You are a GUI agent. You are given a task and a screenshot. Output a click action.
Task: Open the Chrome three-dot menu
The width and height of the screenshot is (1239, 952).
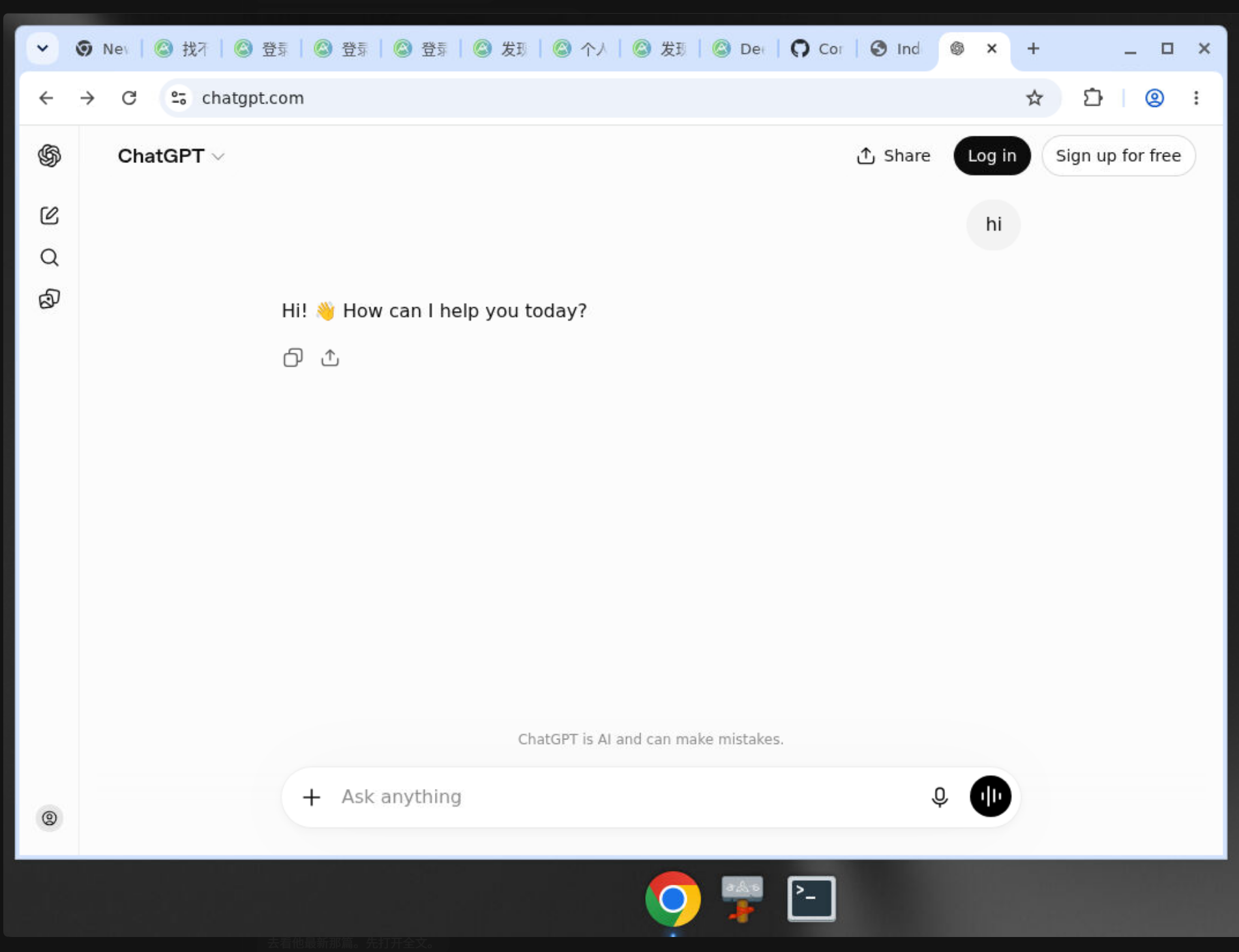pos(1196,98)
